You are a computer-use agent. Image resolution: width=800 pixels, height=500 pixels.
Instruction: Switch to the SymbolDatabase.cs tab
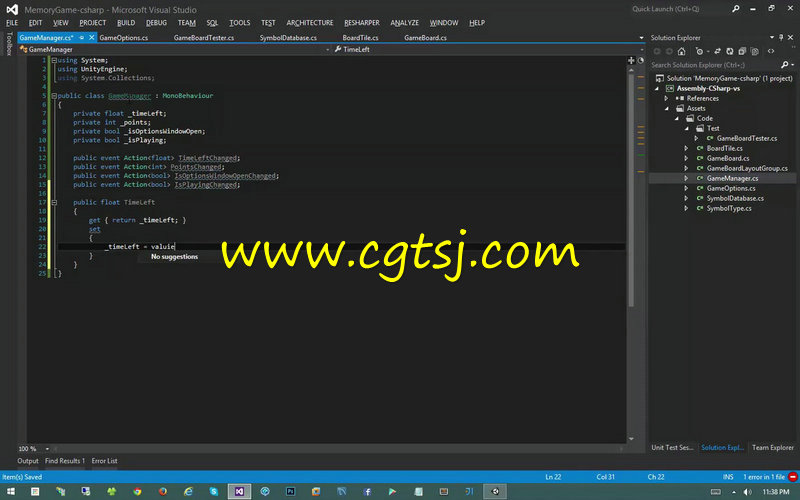tap(288, 37)
